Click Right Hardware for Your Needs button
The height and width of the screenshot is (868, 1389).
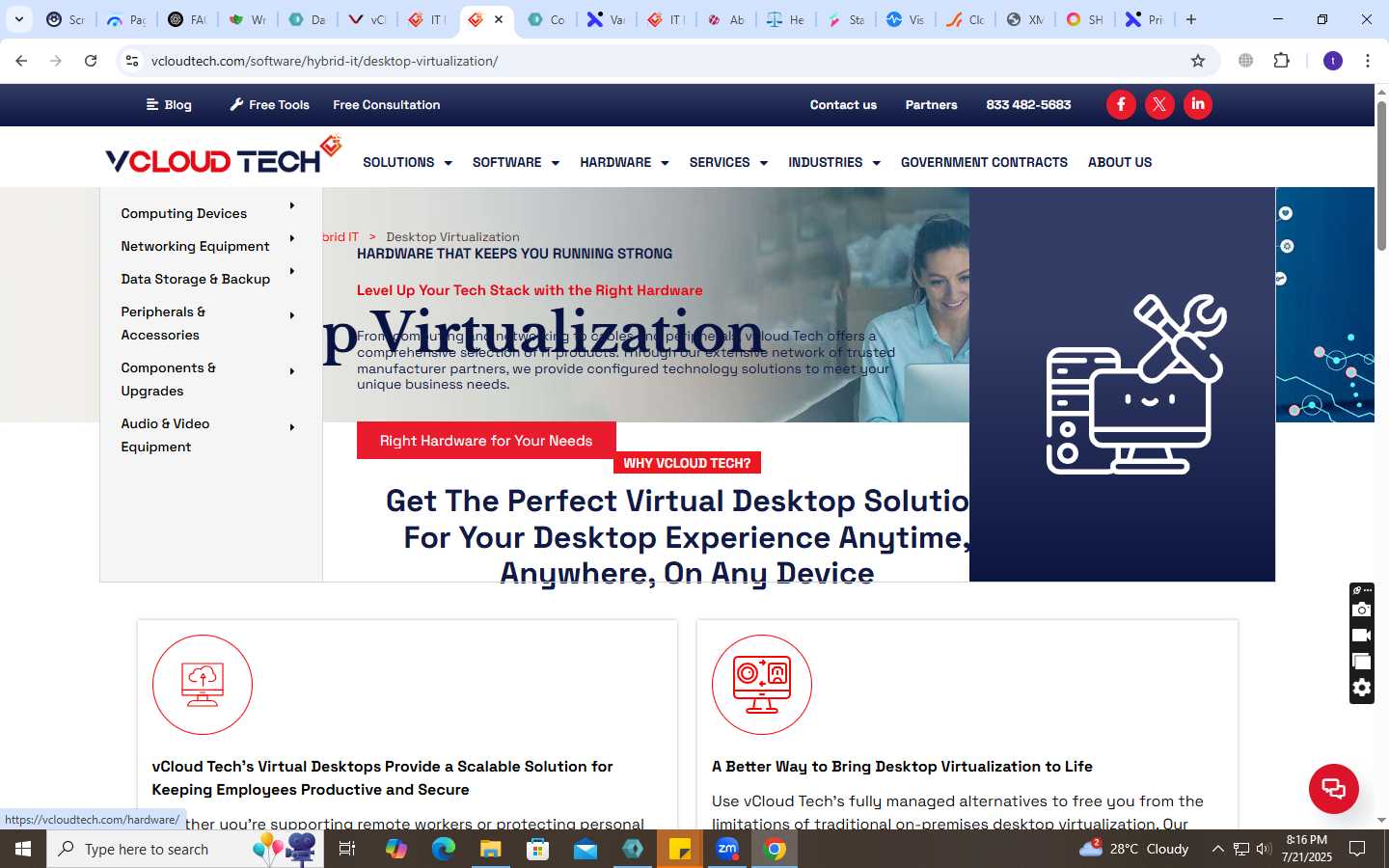click(486, 440)
